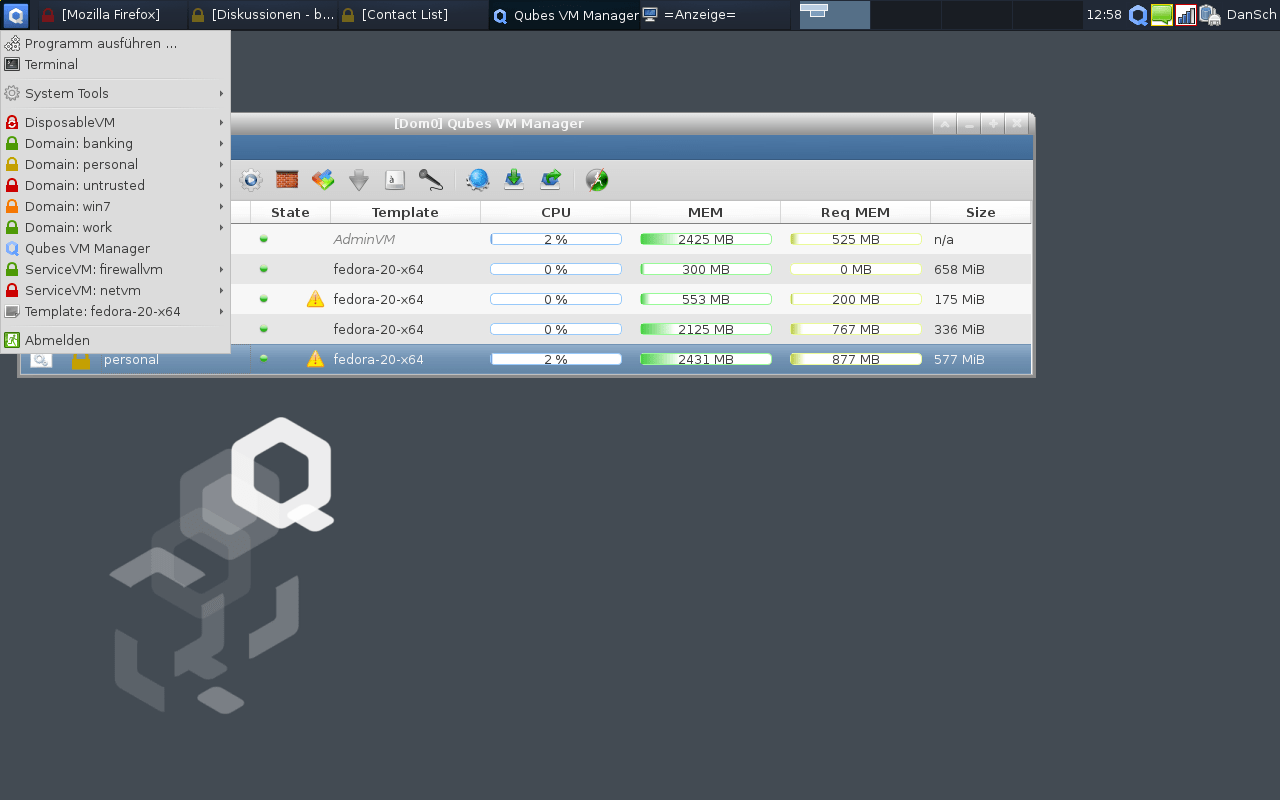Click the yellow lock icon beside personal
This screenshot has height=800, width=1280.
pos(81,360)
